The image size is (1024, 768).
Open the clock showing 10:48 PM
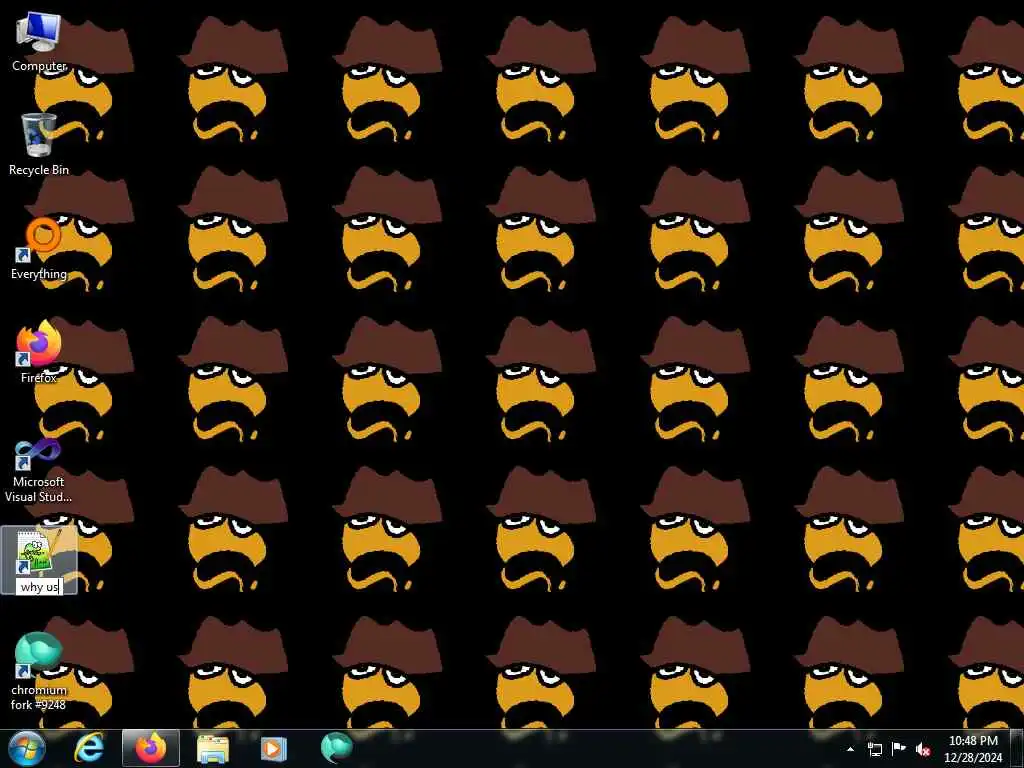pos(973,749)
